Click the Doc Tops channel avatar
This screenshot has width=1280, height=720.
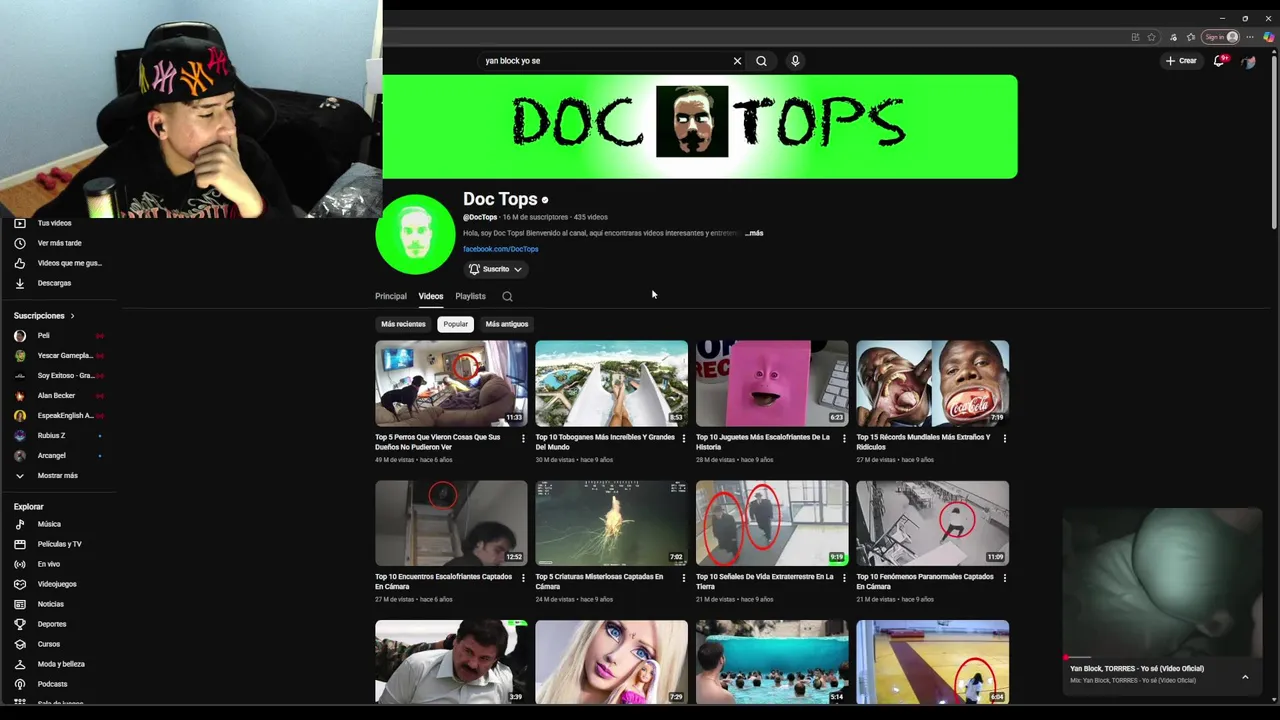(415, 234)
